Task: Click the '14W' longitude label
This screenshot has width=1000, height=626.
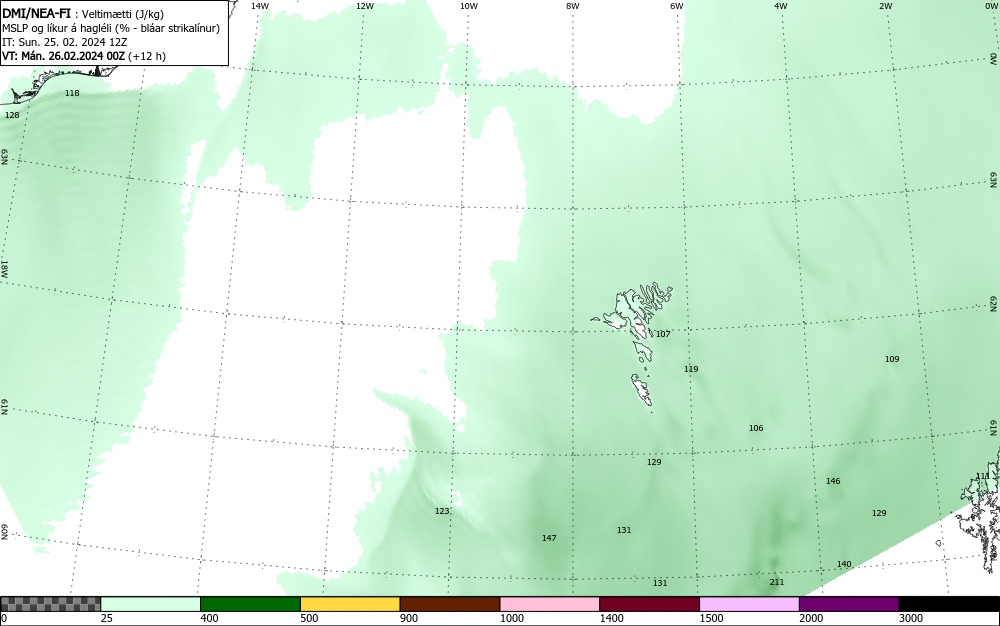Action: pyautogui.click(x=260, y=6)
